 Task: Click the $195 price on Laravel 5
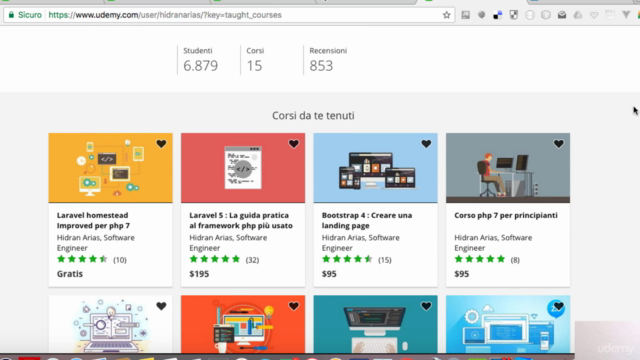pyautogui.click(x=199, y=274)
